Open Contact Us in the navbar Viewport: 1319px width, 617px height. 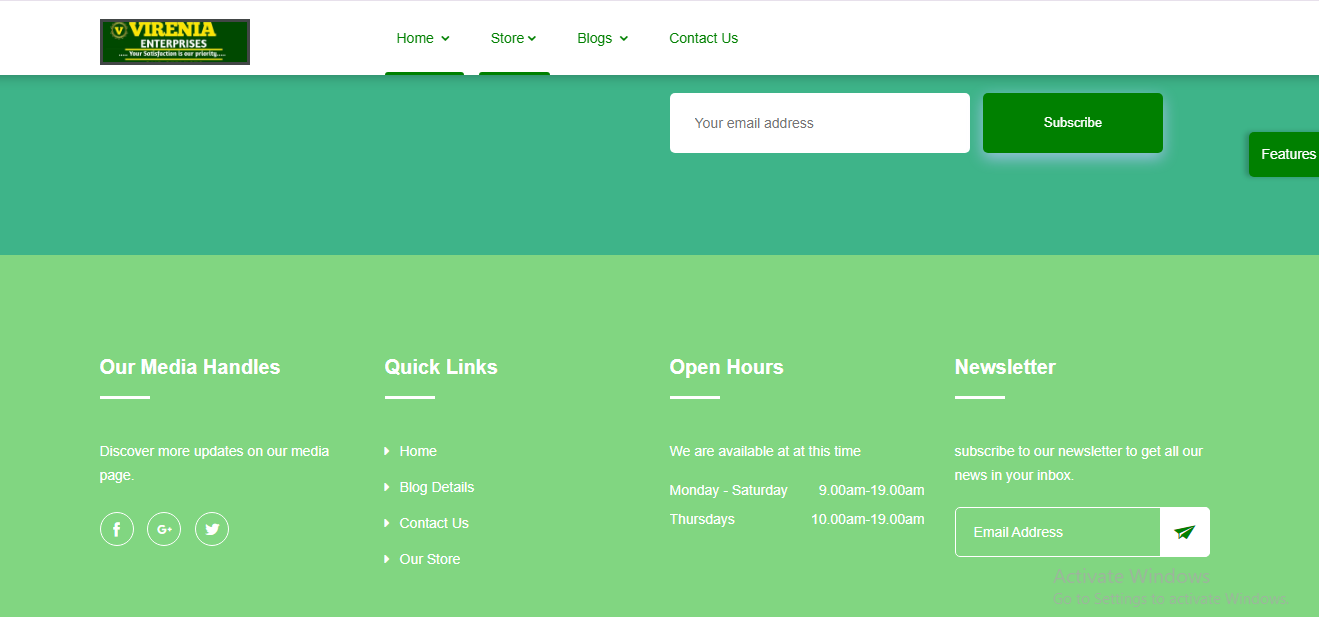[x=703, y=38]
